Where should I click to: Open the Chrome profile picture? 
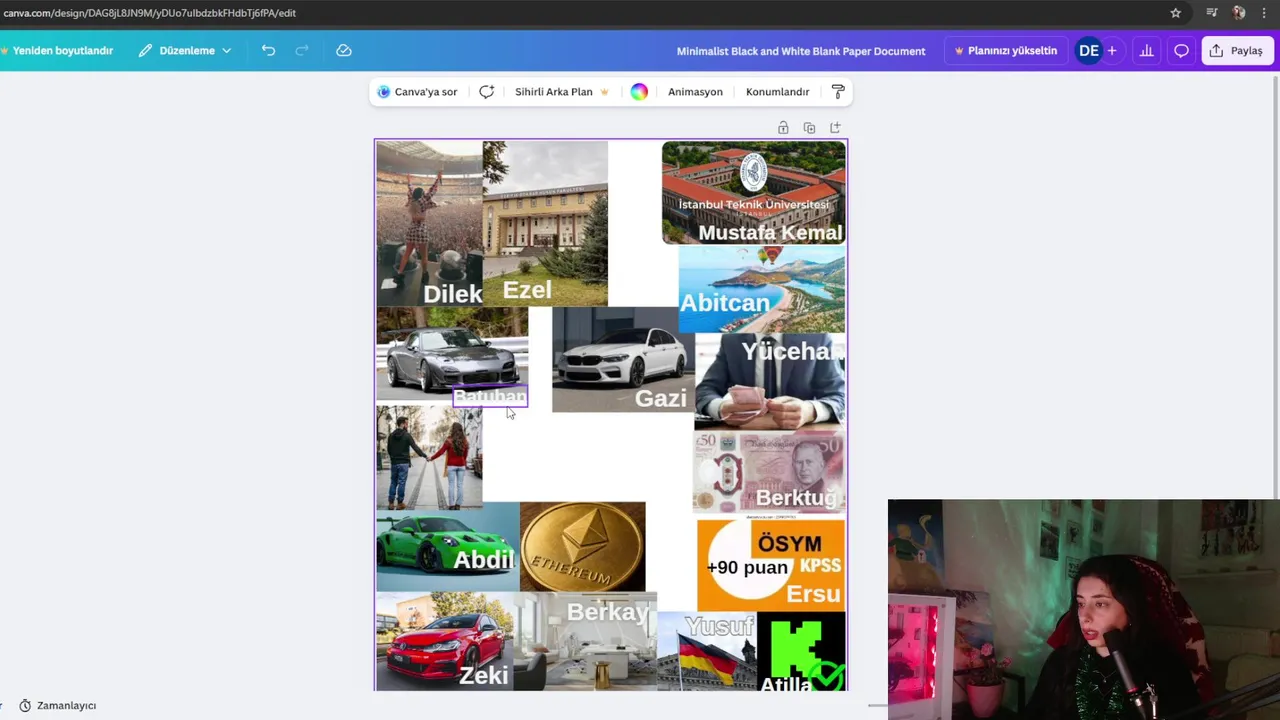pos(1239,13)
